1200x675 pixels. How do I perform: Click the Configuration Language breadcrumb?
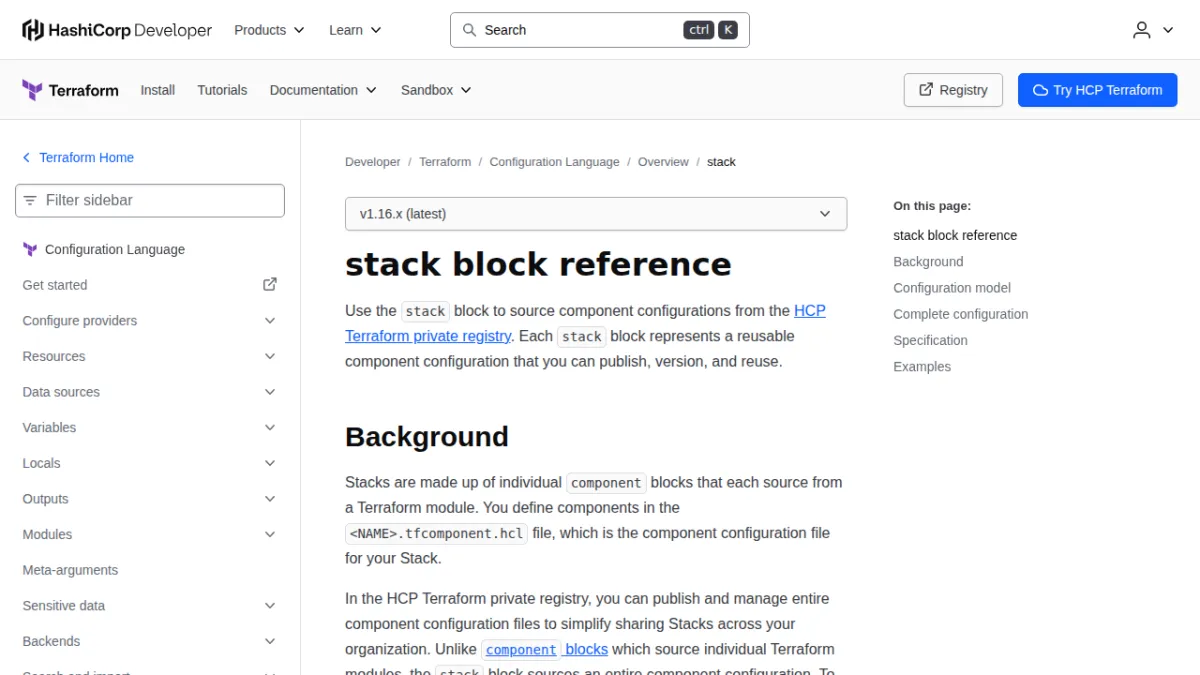[554, 162]
